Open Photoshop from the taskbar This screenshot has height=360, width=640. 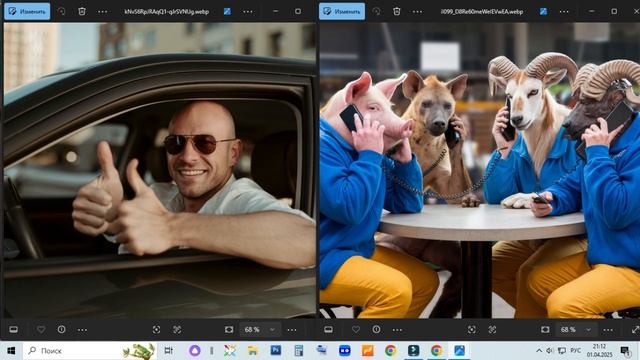pyautogui.click(x=276, y=351)
